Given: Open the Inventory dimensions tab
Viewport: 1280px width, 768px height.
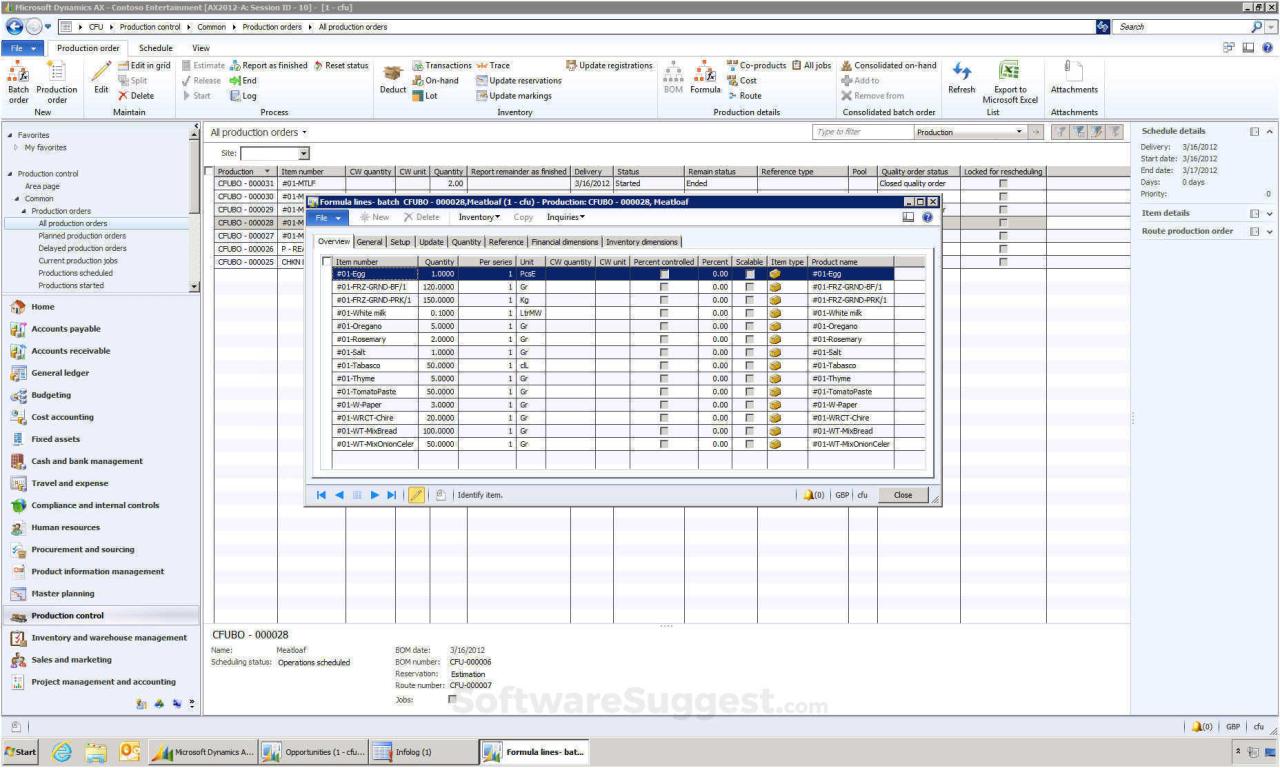Looking at the screenshot, I should click(642, 242).
